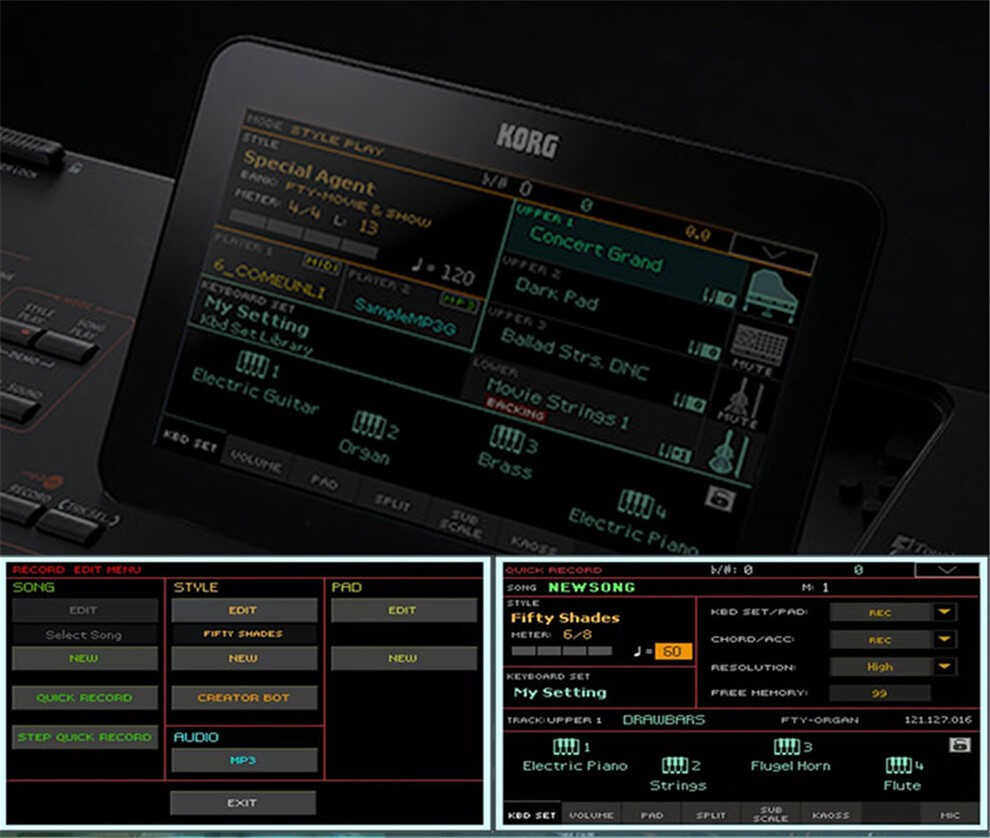Open the Resolution High dropdown arrow
This screenshot has width=990, height=838.
pos(945,666)
